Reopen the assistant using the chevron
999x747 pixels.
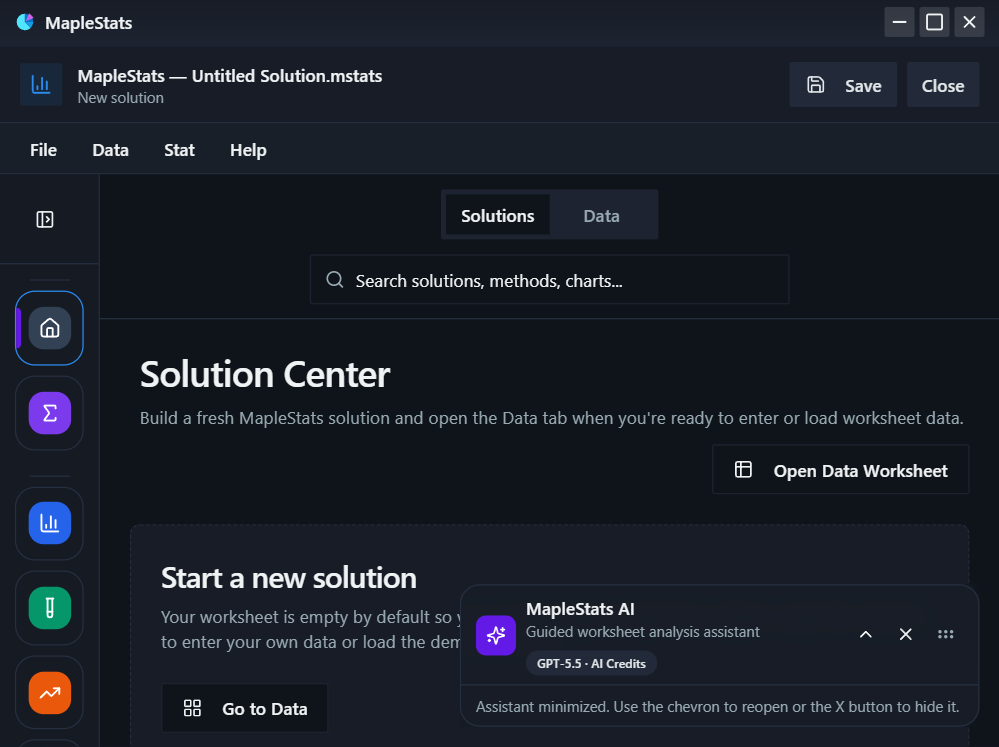(x=865, y=634)
